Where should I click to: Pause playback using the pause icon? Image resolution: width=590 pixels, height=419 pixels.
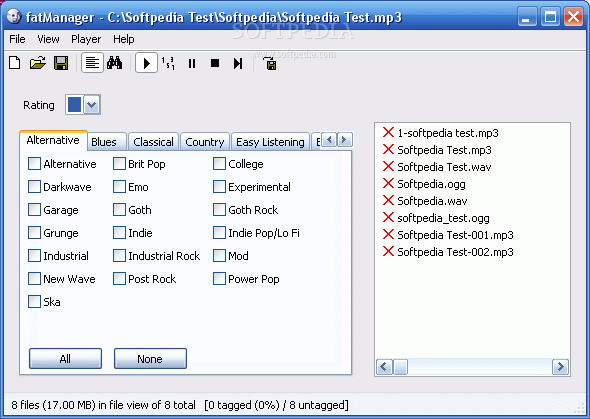pyautogui.click(x=192, y=63)
